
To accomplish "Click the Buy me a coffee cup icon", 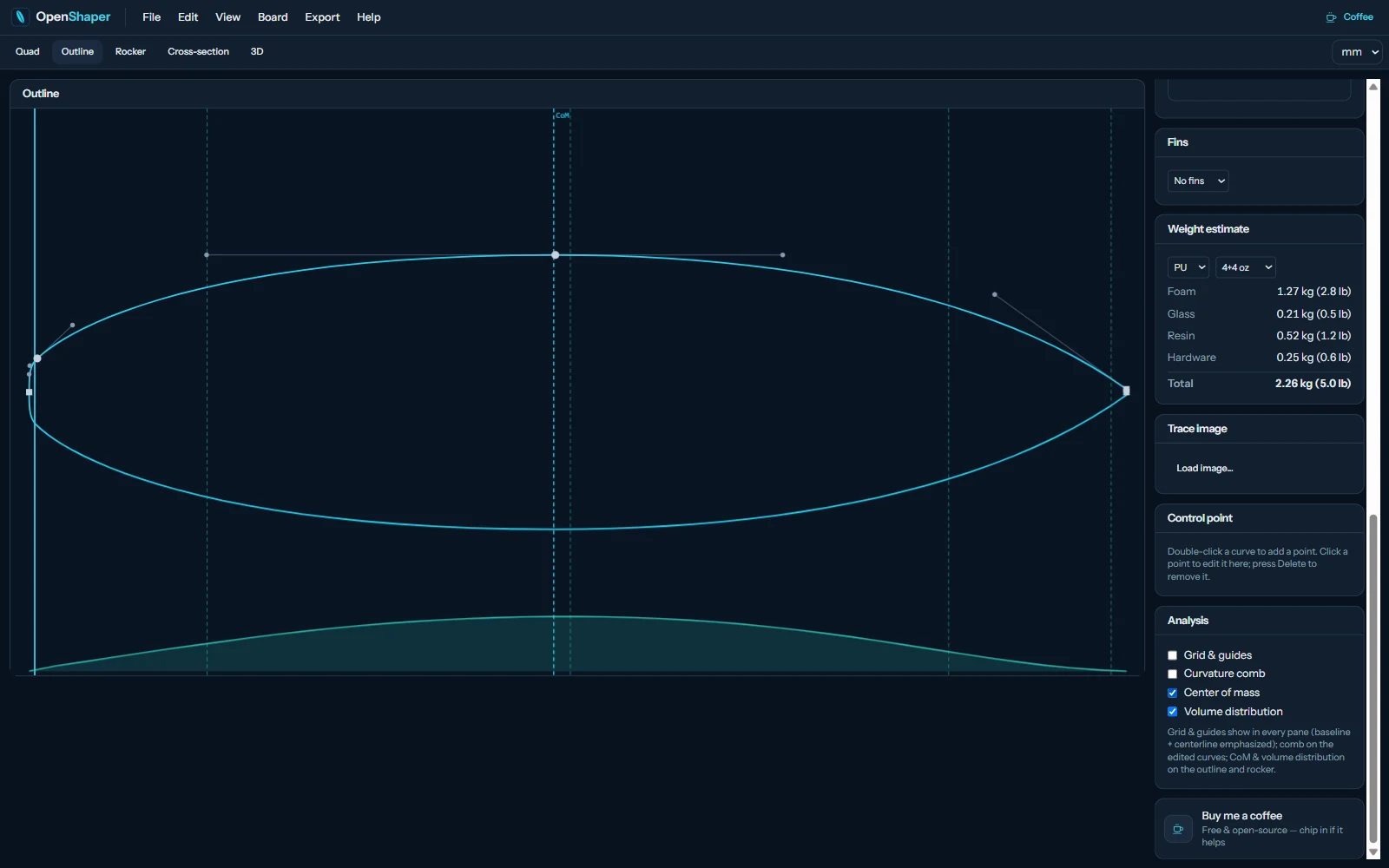I will coord(1178,829).
